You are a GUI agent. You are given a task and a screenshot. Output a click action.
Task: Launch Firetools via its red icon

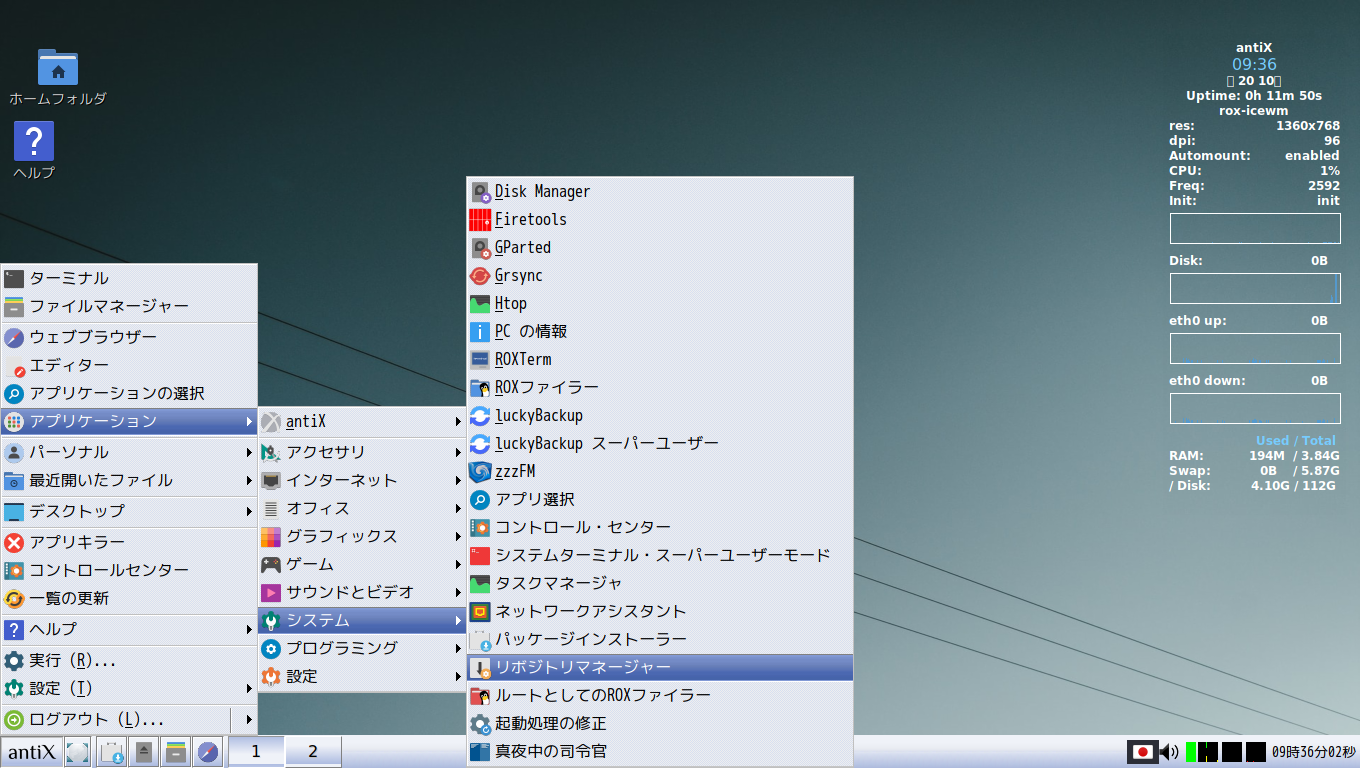481,220
